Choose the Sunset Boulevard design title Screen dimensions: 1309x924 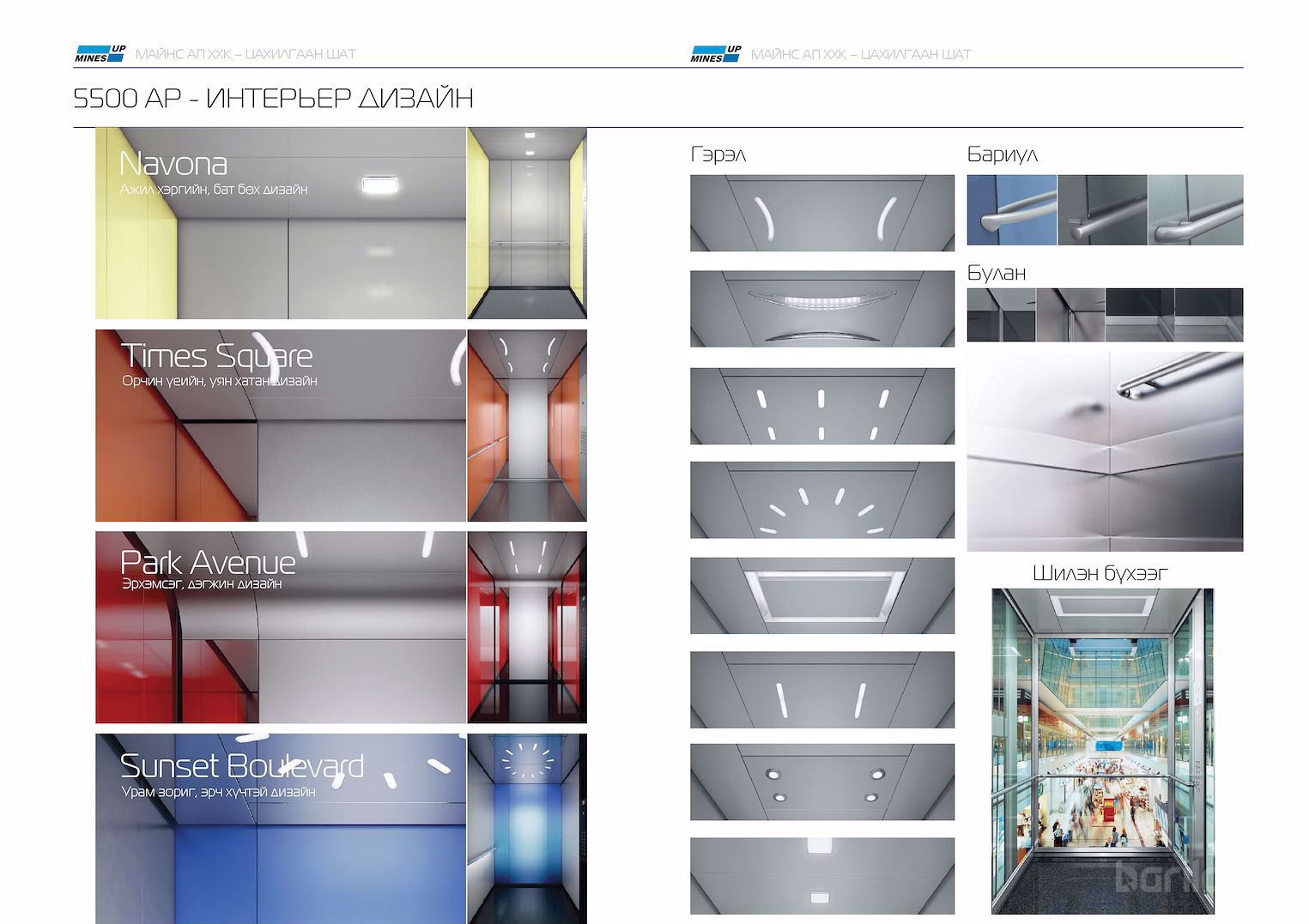(x=242, y=765)
